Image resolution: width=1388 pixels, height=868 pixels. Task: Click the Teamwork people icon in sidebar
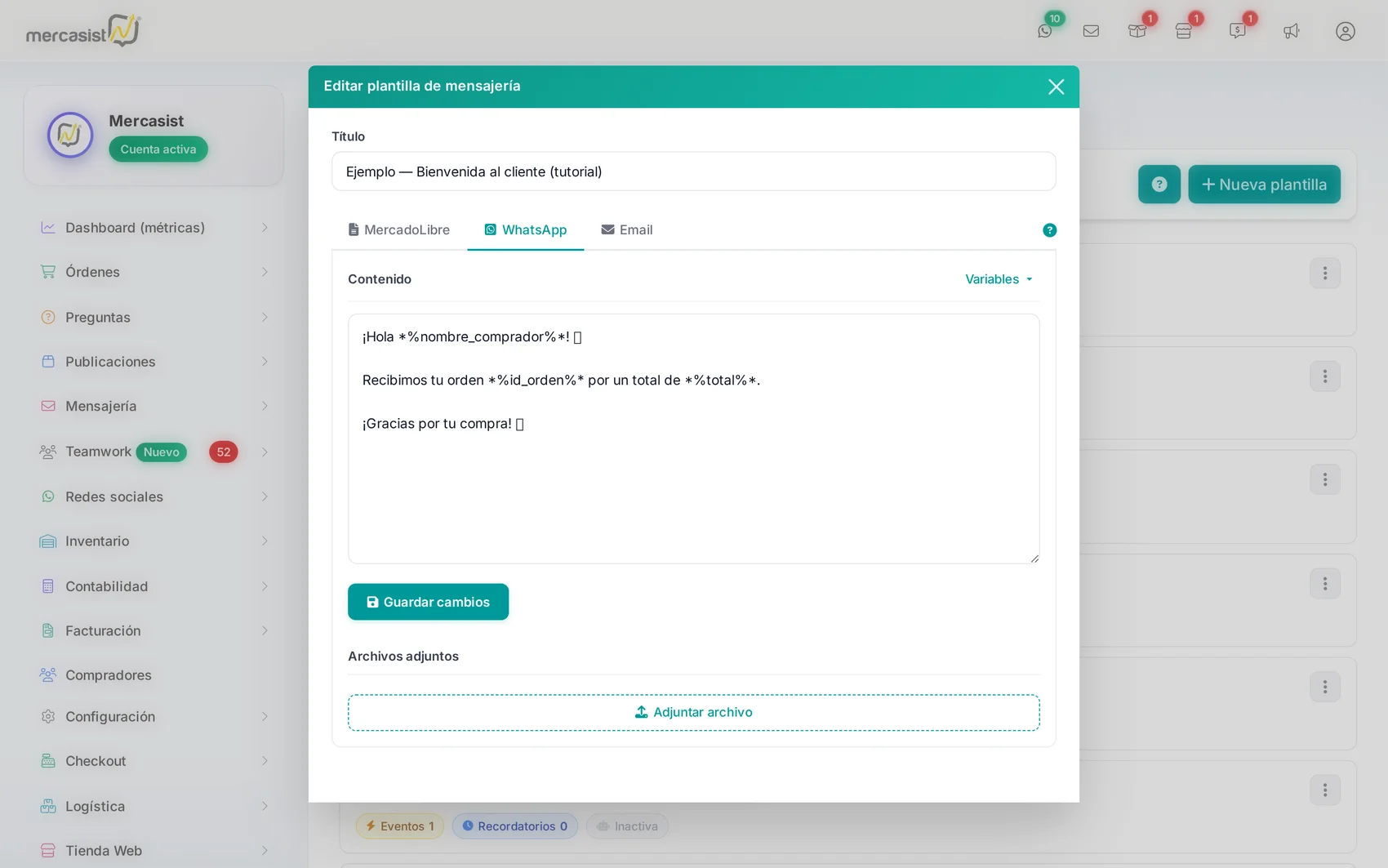coord(48,452)
